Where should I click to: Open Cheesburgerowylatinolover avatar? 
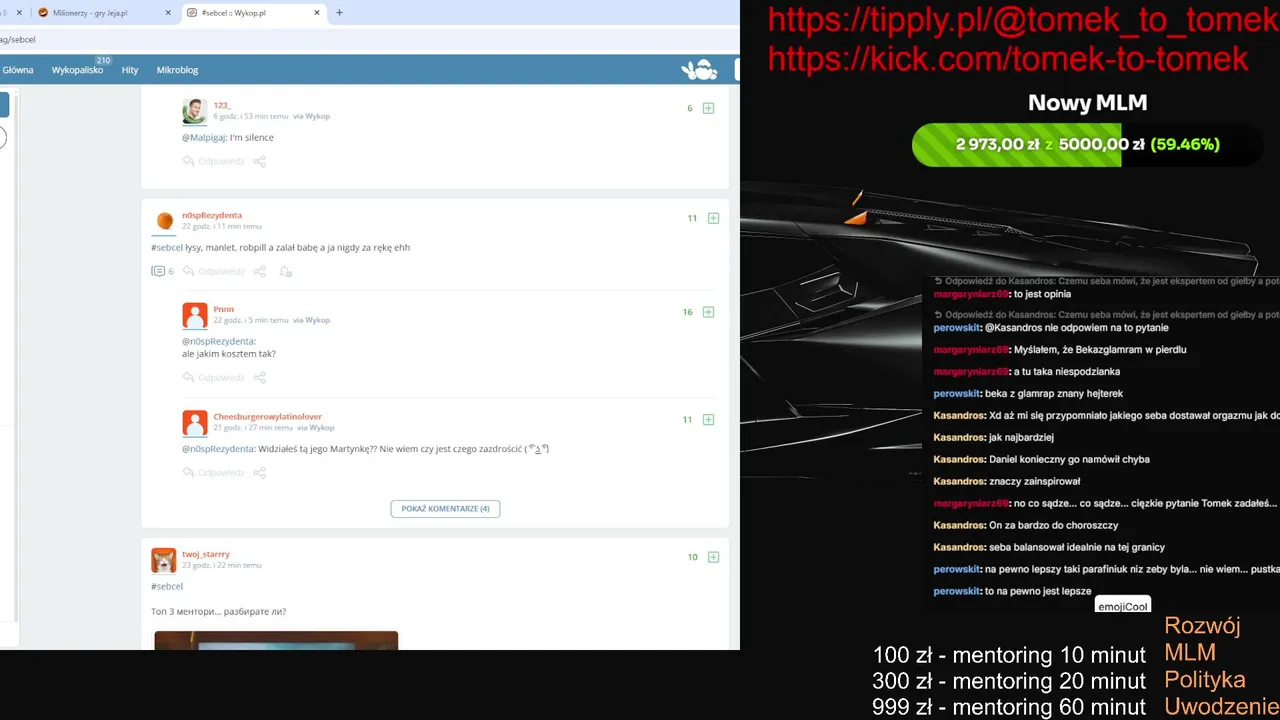click(x=194, y=422)
